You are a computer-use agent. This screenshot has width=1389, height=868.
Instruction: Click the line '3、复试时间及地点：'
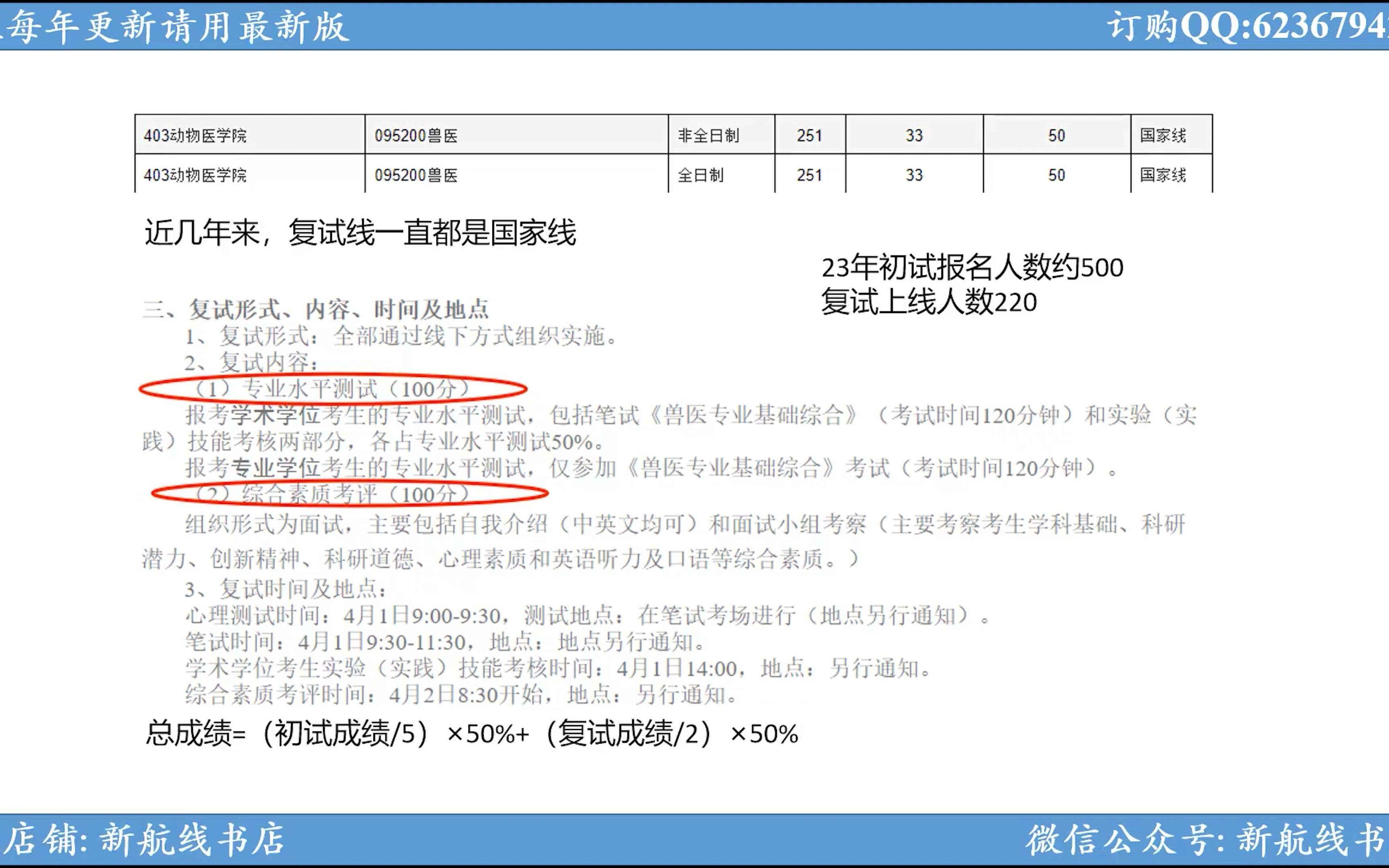(286, 590)
